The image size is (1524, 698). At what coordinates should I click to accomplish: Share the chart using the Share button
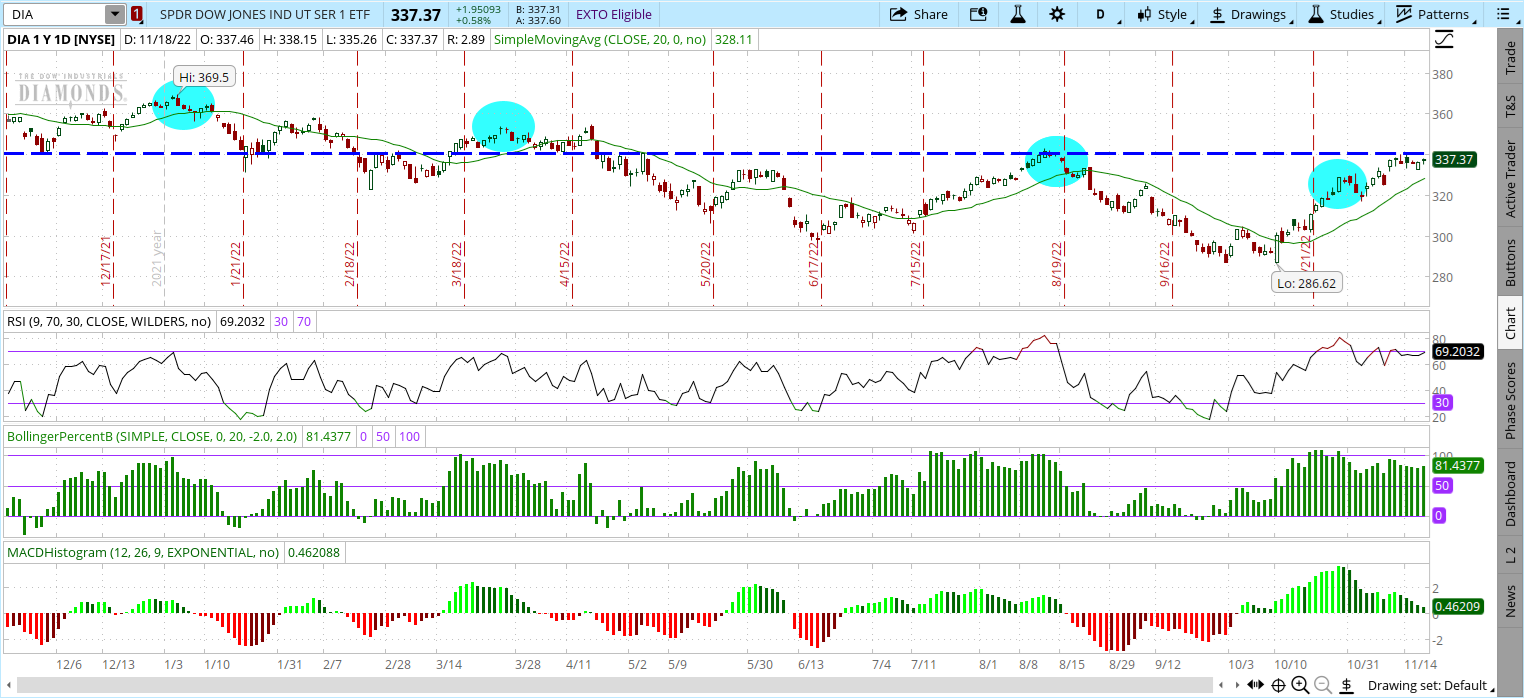coord(918,14)
